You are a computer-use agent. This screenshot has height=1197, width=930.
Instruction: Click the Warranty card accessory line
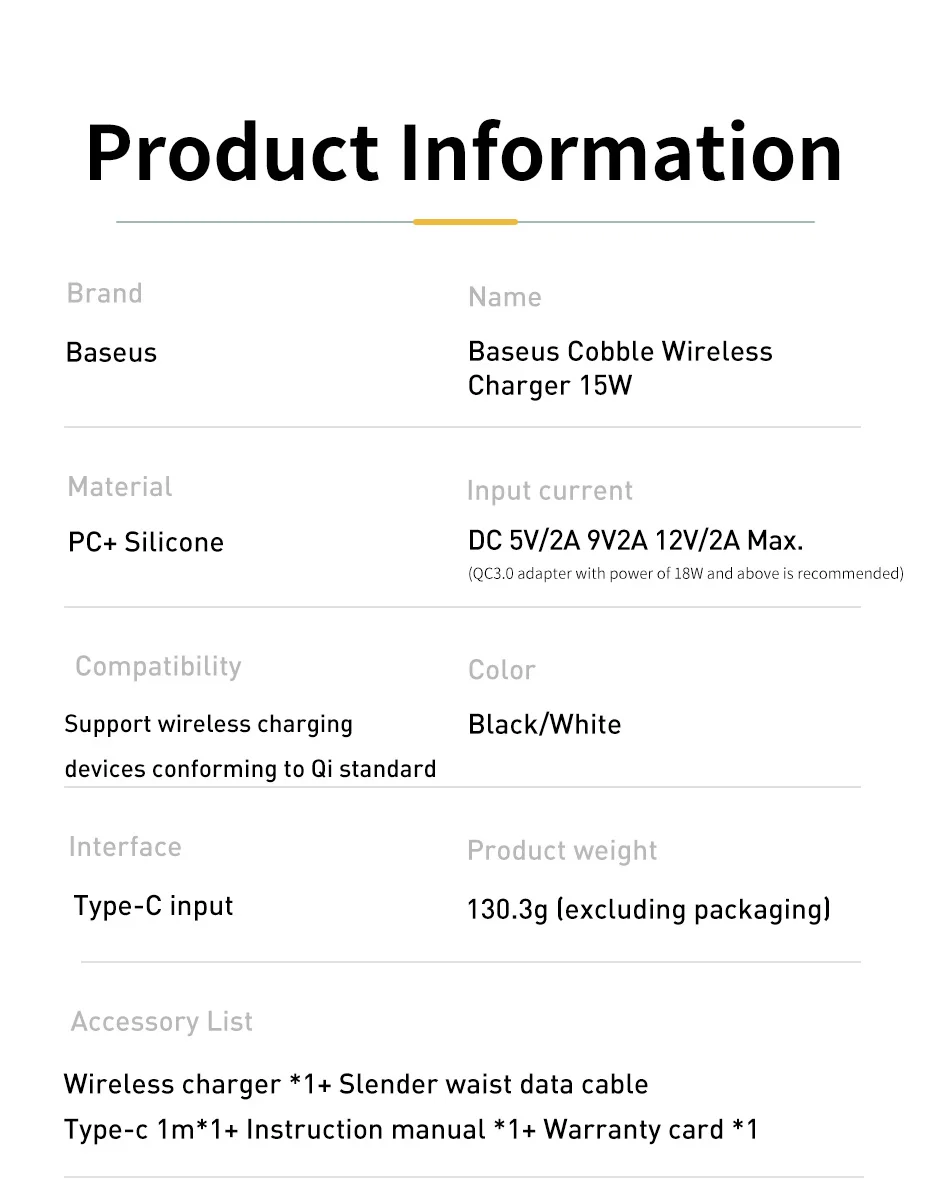point(411,1129)
